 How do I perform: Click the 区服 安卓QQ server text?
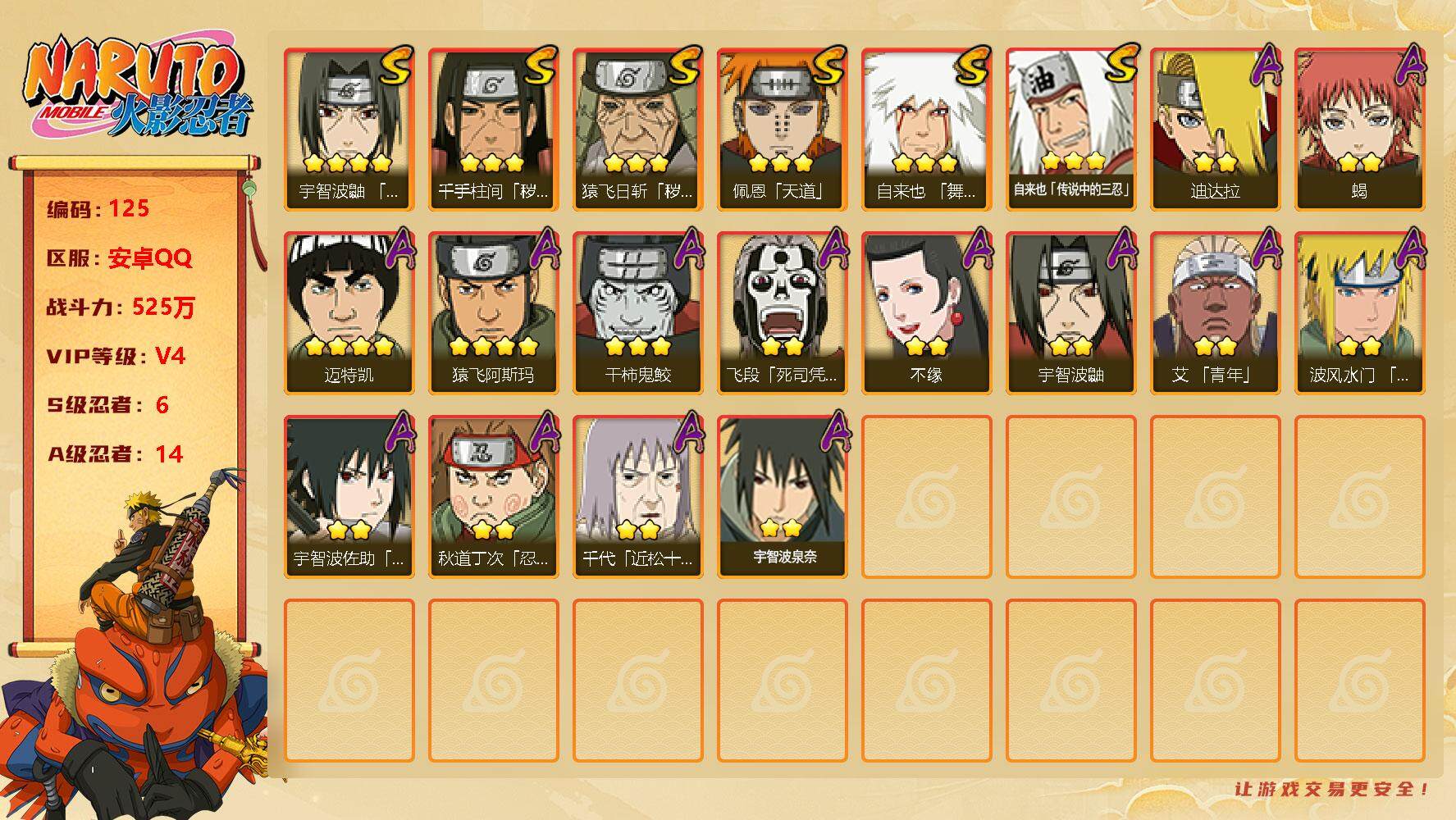click(119, 258)
